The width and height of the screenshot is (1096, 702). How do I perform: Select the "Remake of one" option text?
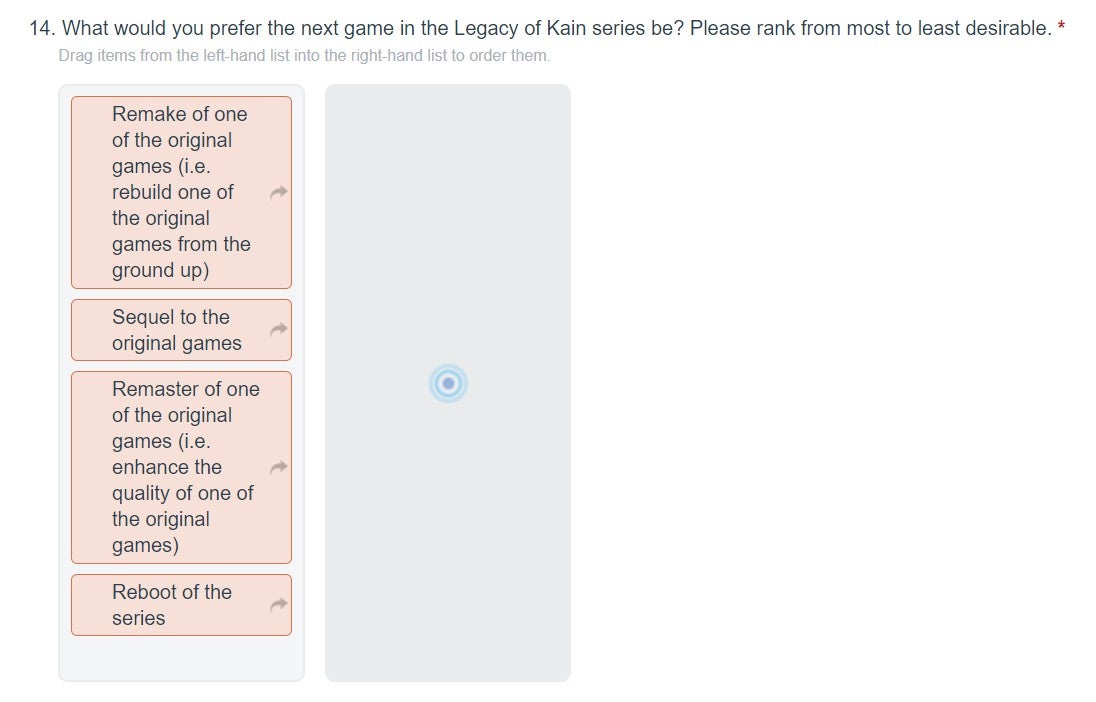[x=180, y=114]
